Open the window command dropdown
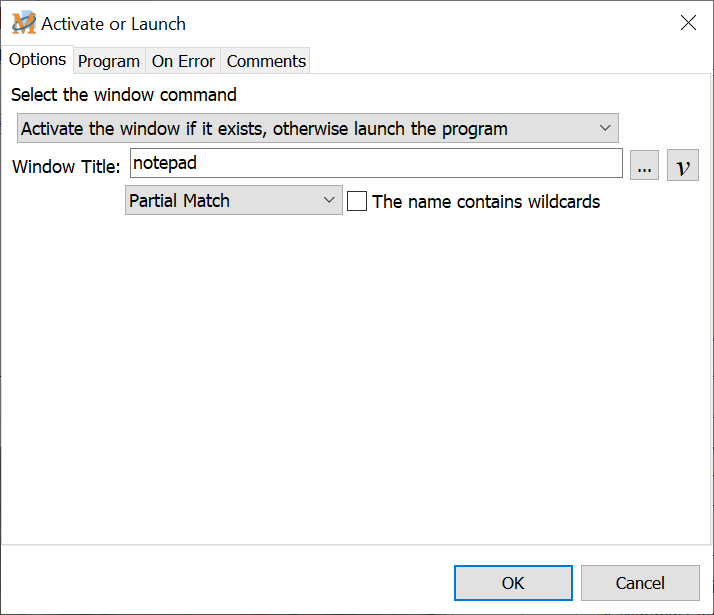 [318, 128]
